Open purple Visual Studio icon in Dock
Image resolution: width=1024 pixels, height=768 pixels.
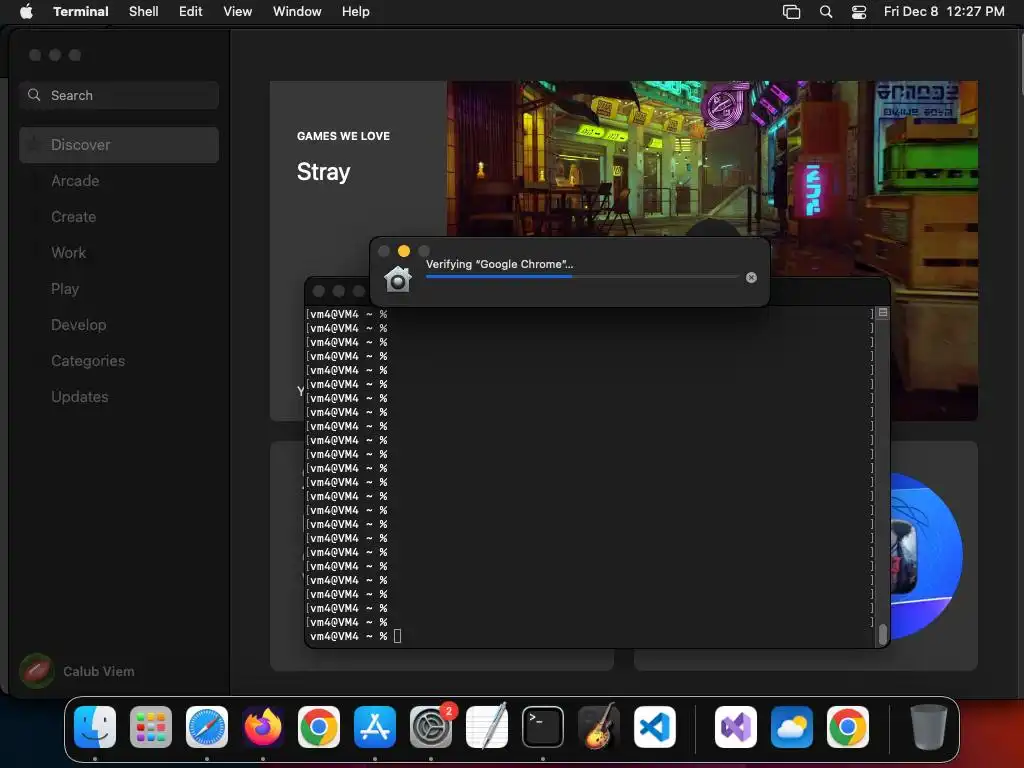(x=736, y=727)
